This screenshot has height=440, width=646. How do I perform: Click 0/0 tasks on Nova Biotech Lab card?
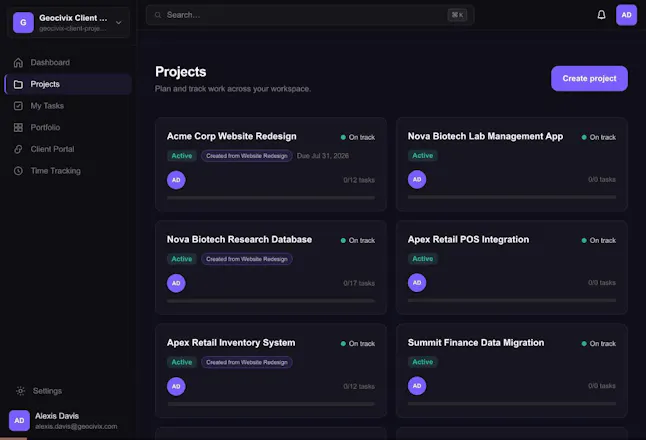(x=602, y=180)
